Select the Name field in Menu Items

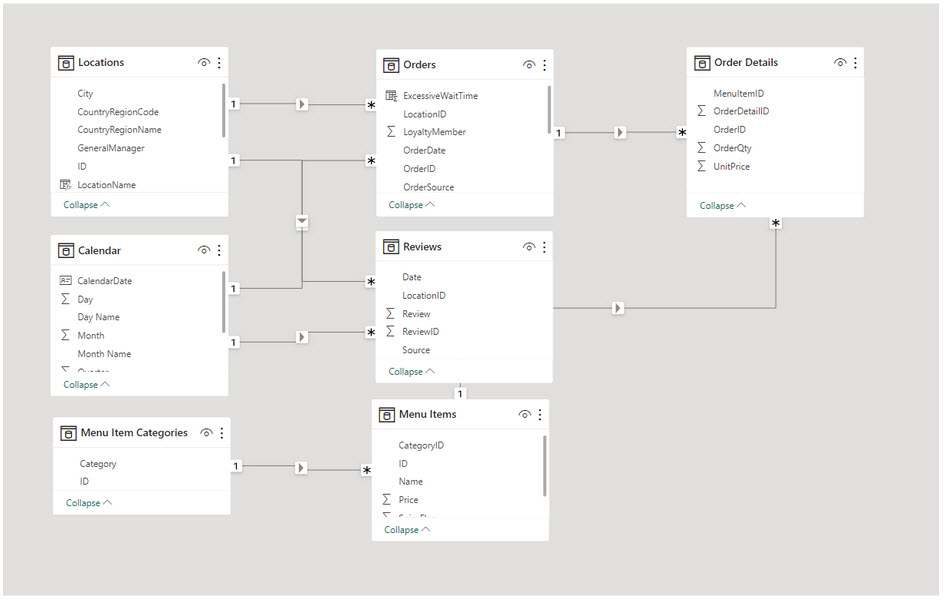coord(411,481)
